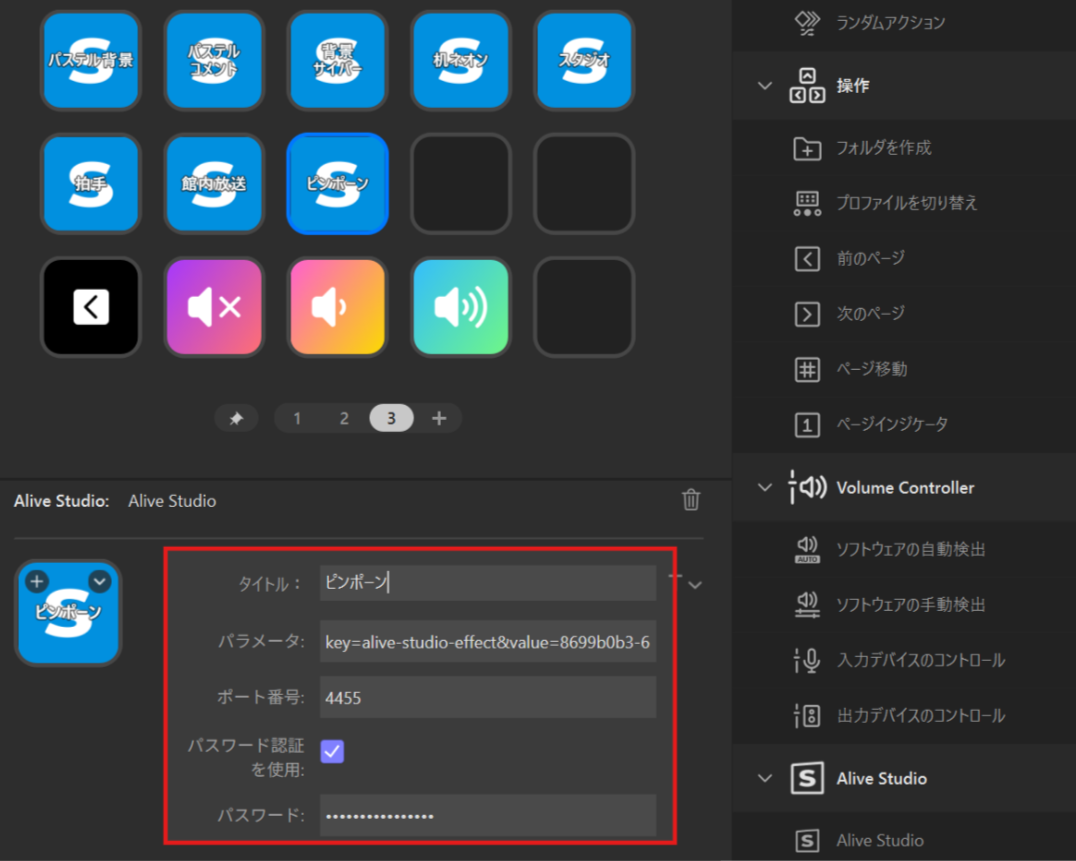Screen dimensions: 1076x861
Task: Select the 拍手 key
Action: 91,184
